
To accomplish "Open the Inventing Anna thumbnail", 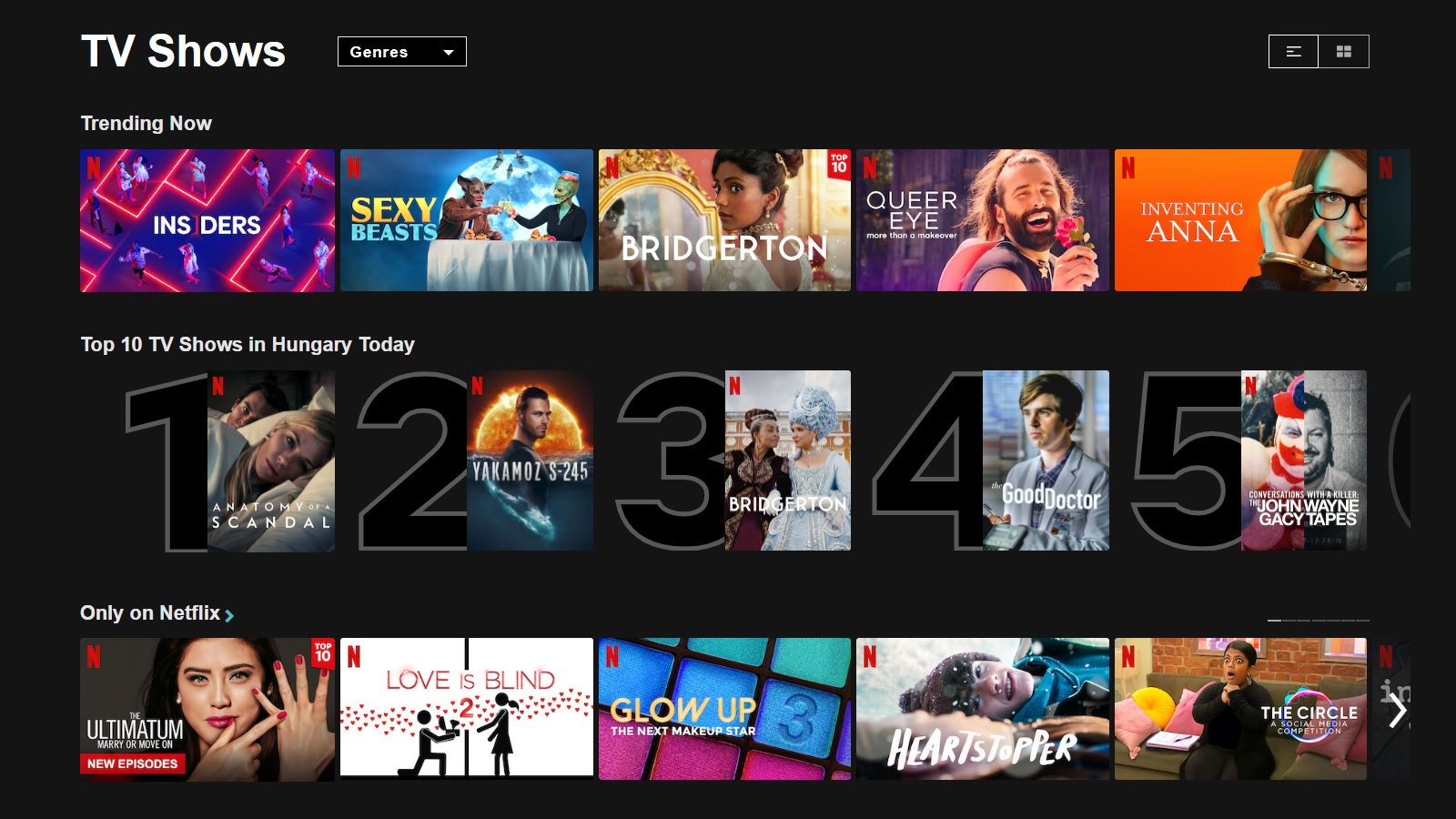I will pos(1240,220).
